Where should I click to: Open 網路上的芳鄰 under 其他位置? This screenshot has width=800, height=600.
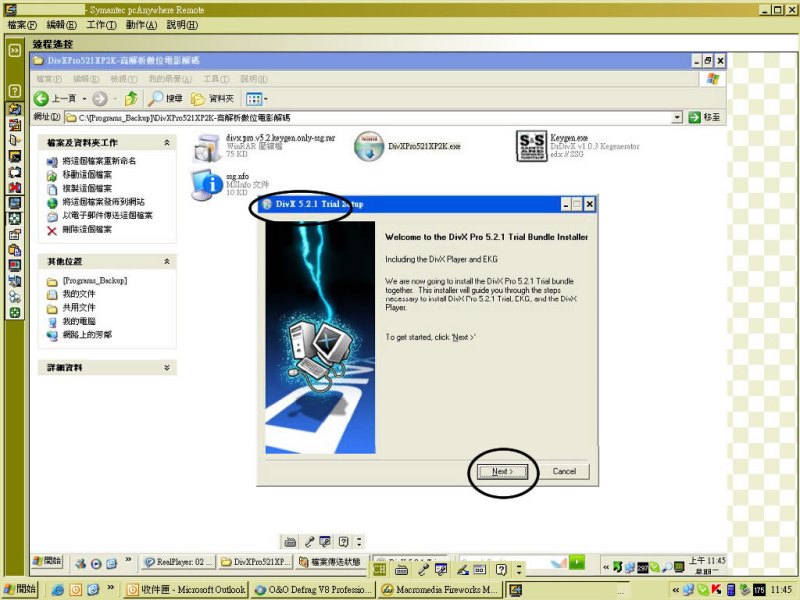[x=87, y=335]
